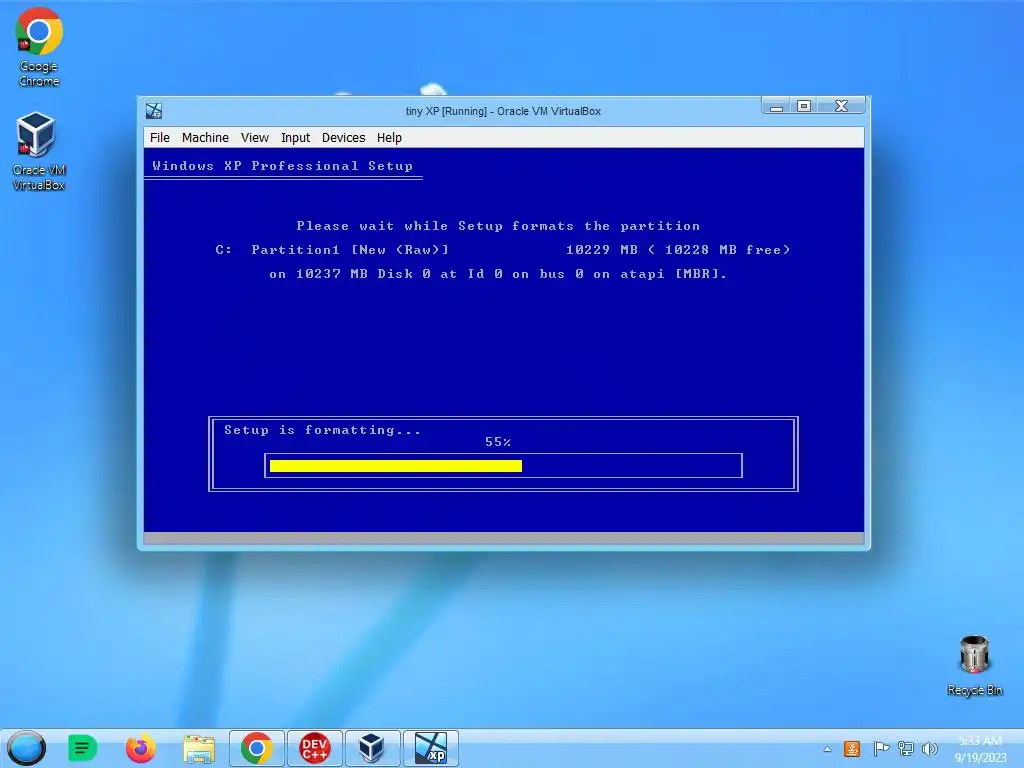Open the Recycle Bin desktop icon

[x=974, y=665]
